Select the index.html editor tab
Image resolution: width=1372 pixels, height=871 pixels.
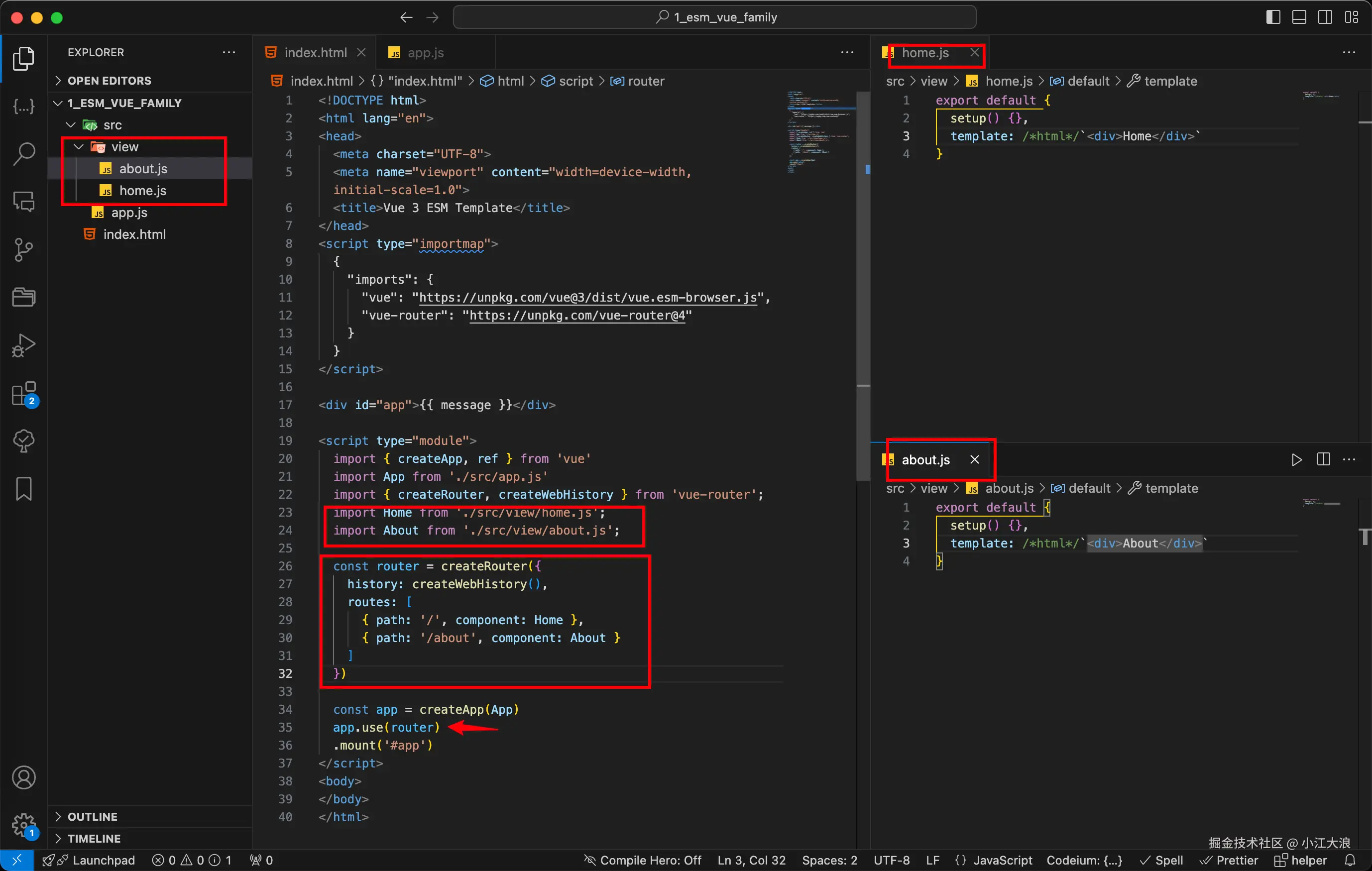[315, 53]
